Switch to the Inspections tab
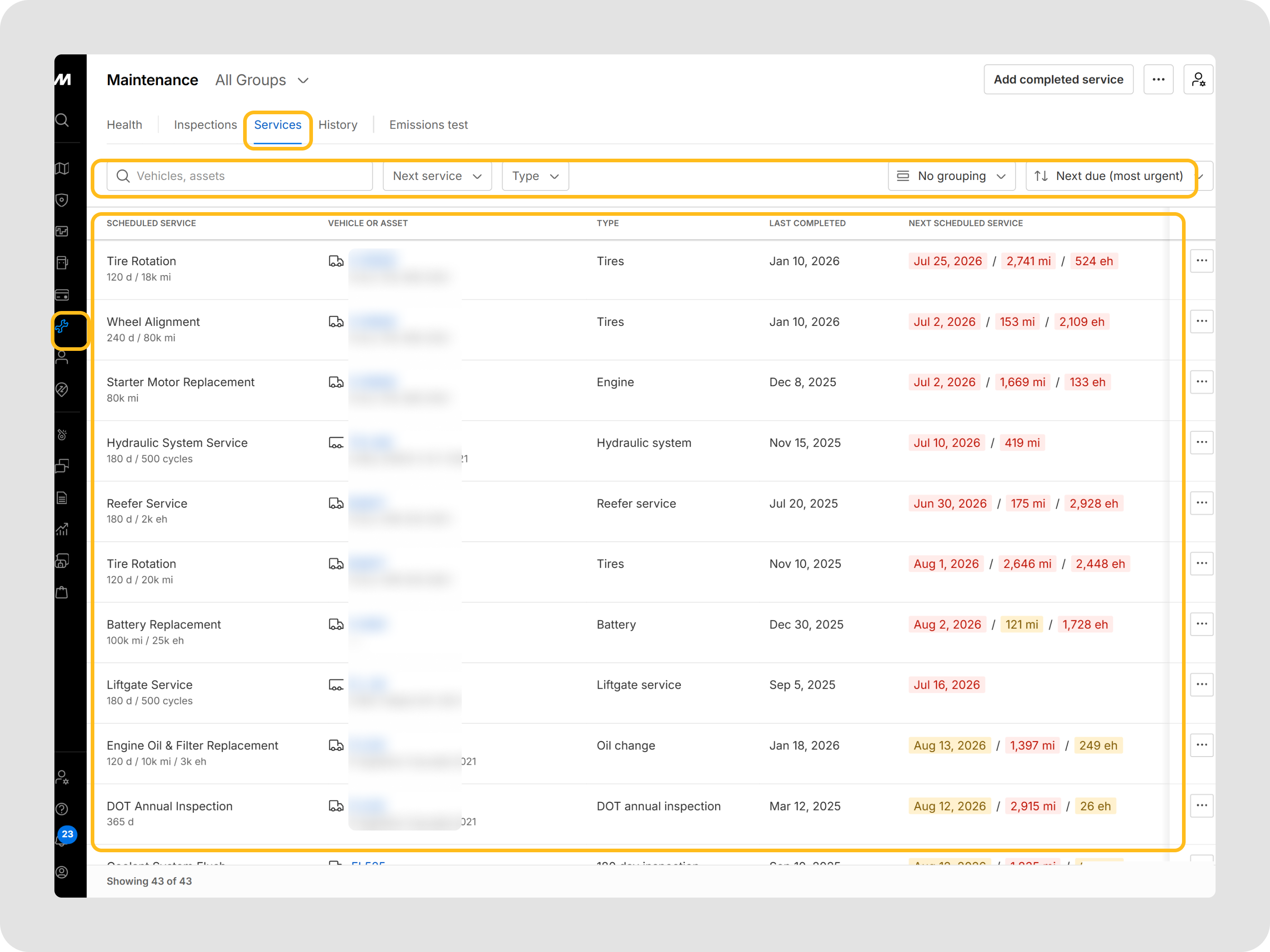Viewport: 1270px width, 952px height. click(x=205, y=125)
